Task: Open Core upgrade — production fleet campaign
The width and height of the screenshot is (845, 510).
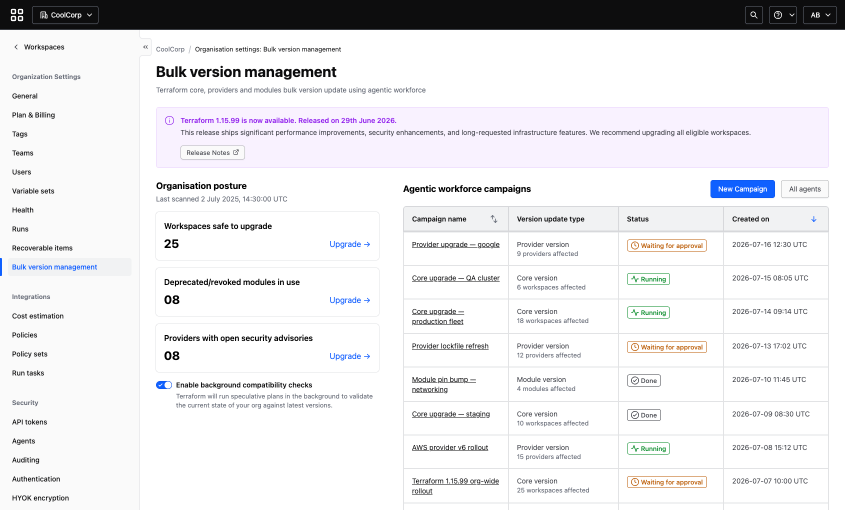Action: pyautogui.click(x=438, y=316)
